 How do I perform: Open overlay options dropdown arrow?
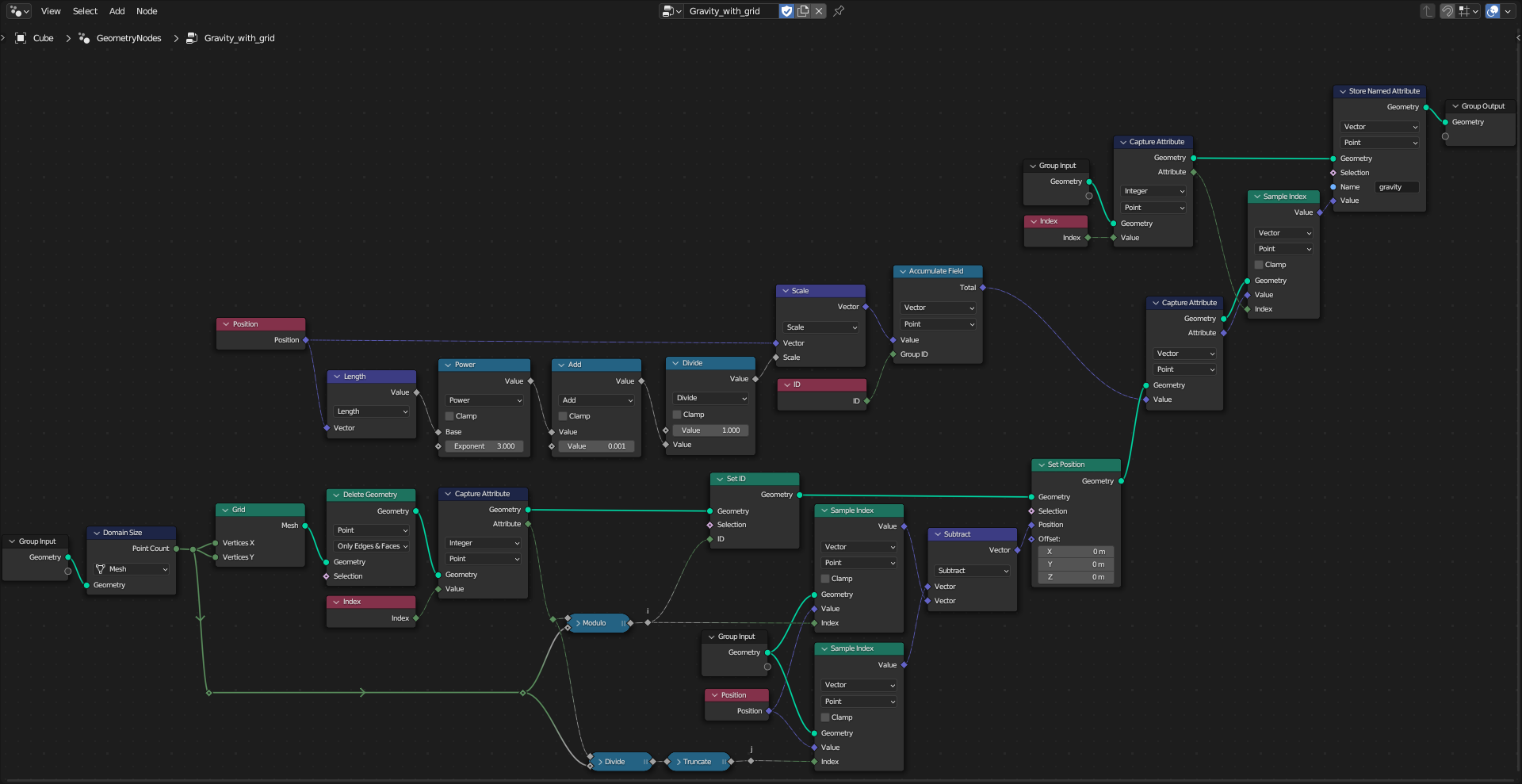click(1508, 11)
